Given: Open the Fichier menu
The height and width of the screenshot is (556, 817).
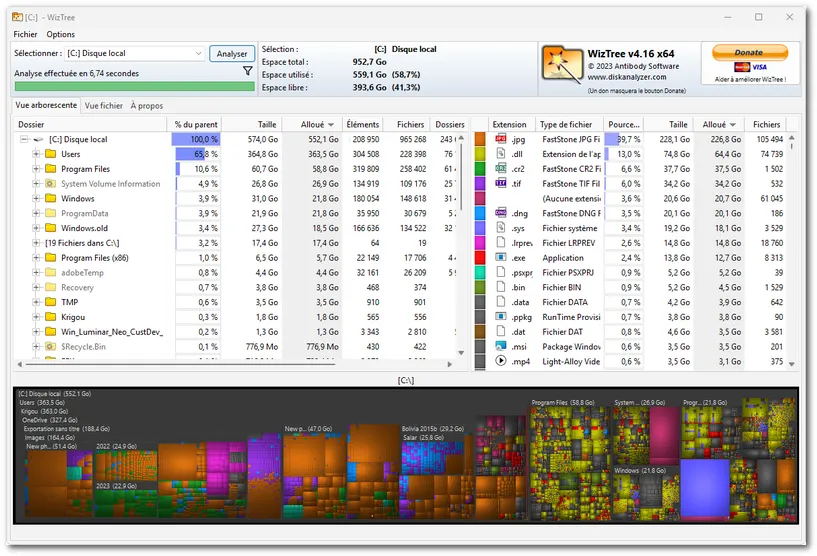Looking at the screenshot, I should 25,34.
